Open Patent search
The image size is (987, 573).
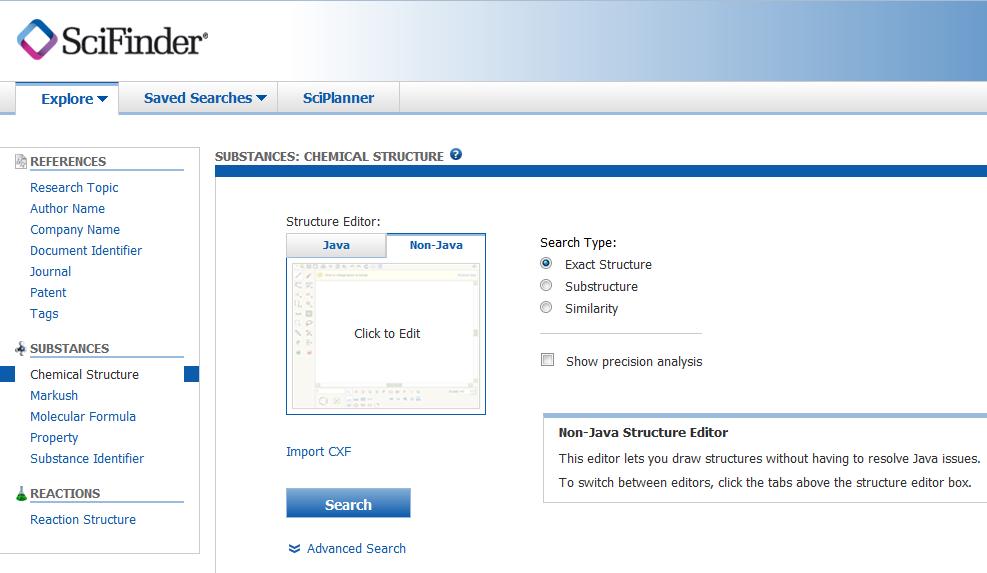coord(48,293)
